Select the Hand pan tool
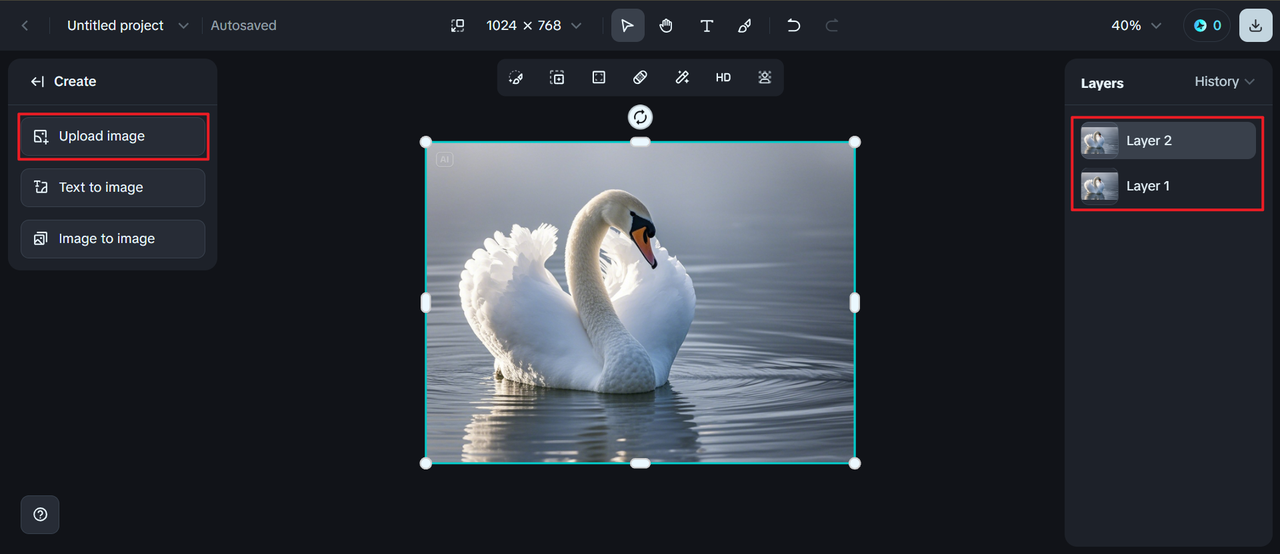 pyautogui.click(x=666, y=26)
